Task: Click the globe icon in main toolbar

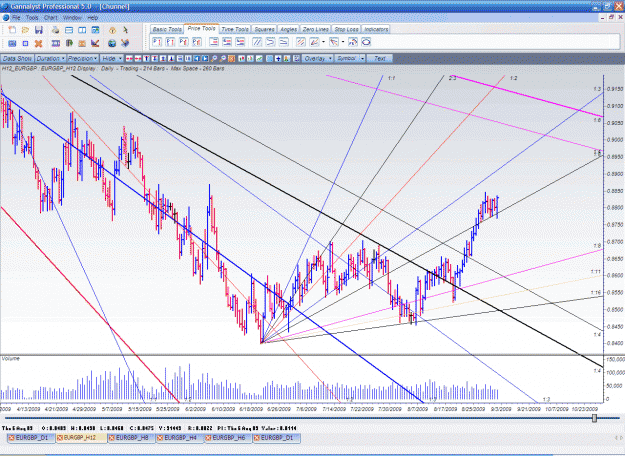Action: pos(112,43)
